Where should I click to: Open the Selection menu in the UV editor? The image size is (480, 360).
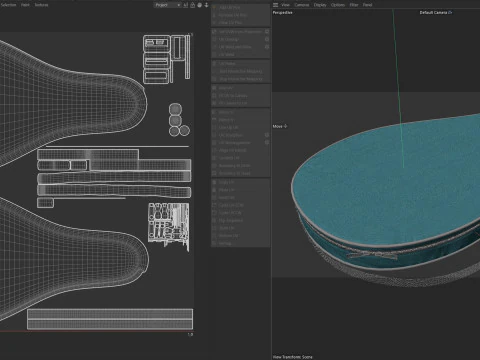click(8, 5)
